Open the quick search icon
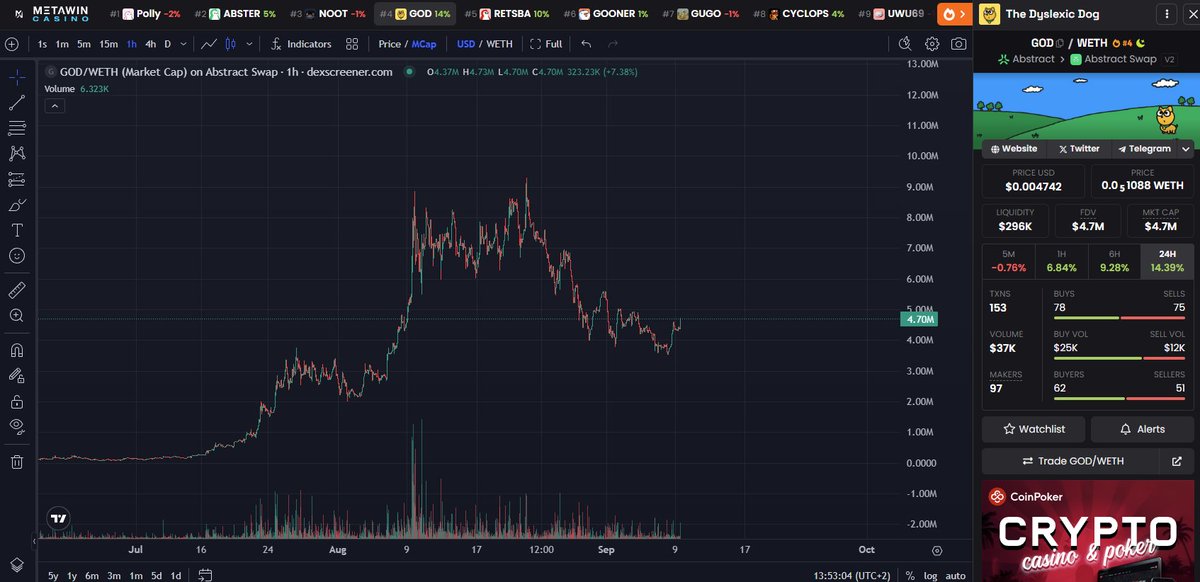The image size is (1200, 582). (x=905, y=44)
